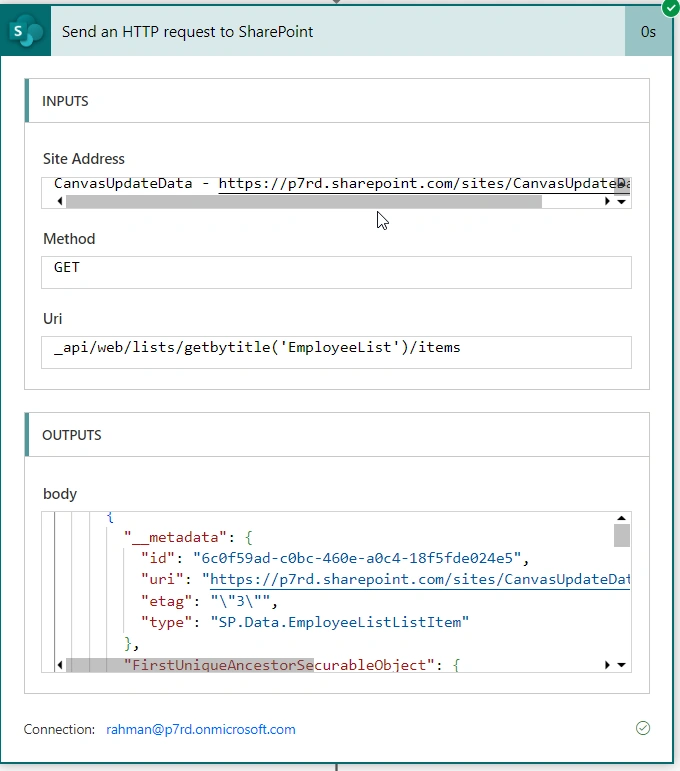Click the OUTPUTS section header
680x771 pixels.
coord(337,435)
